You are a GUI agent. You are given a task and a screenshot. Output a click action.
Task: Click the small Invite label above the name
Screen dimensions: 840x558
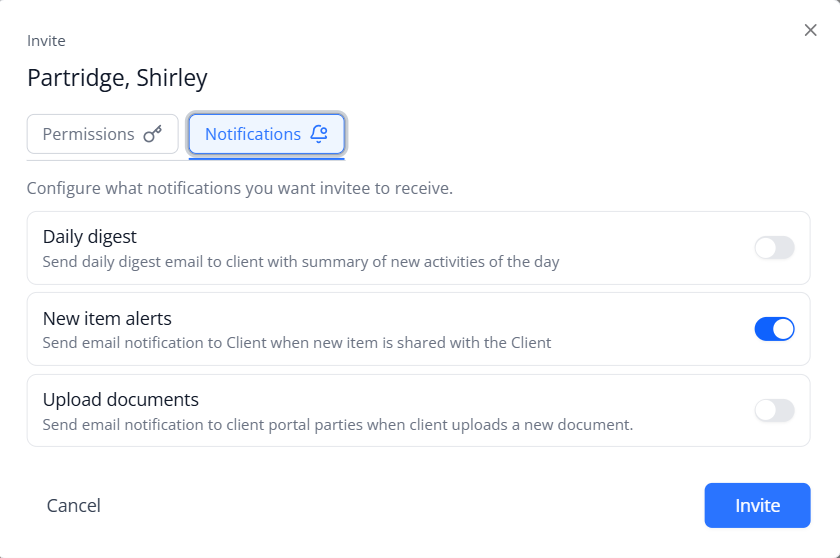click(x=46, y=41)
